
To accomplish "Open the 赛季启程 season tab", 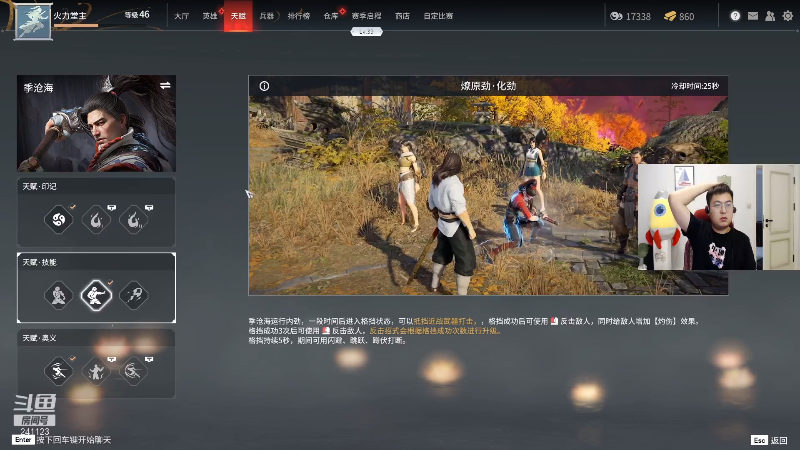I will 366,16.
